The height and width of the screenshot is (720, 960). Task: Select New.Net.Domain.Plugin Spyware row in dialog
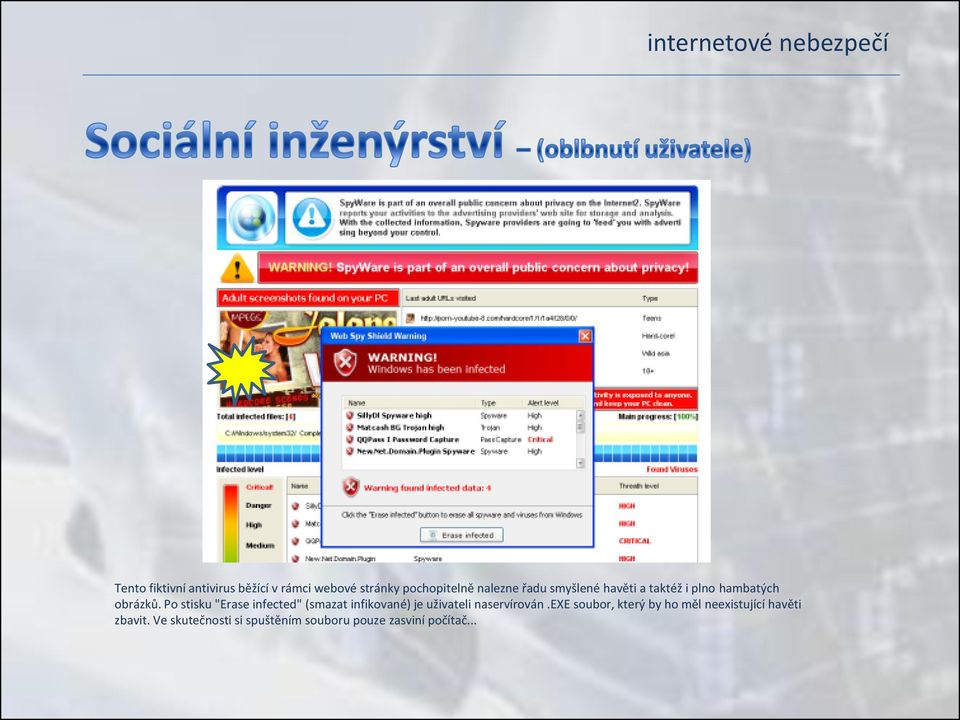coord(459,451)
